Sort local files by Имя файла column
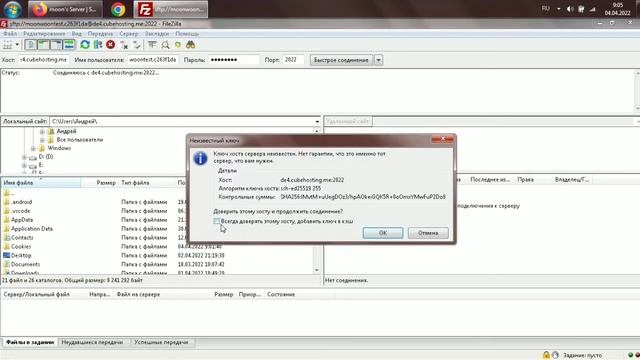 click(x=41, y=183)
